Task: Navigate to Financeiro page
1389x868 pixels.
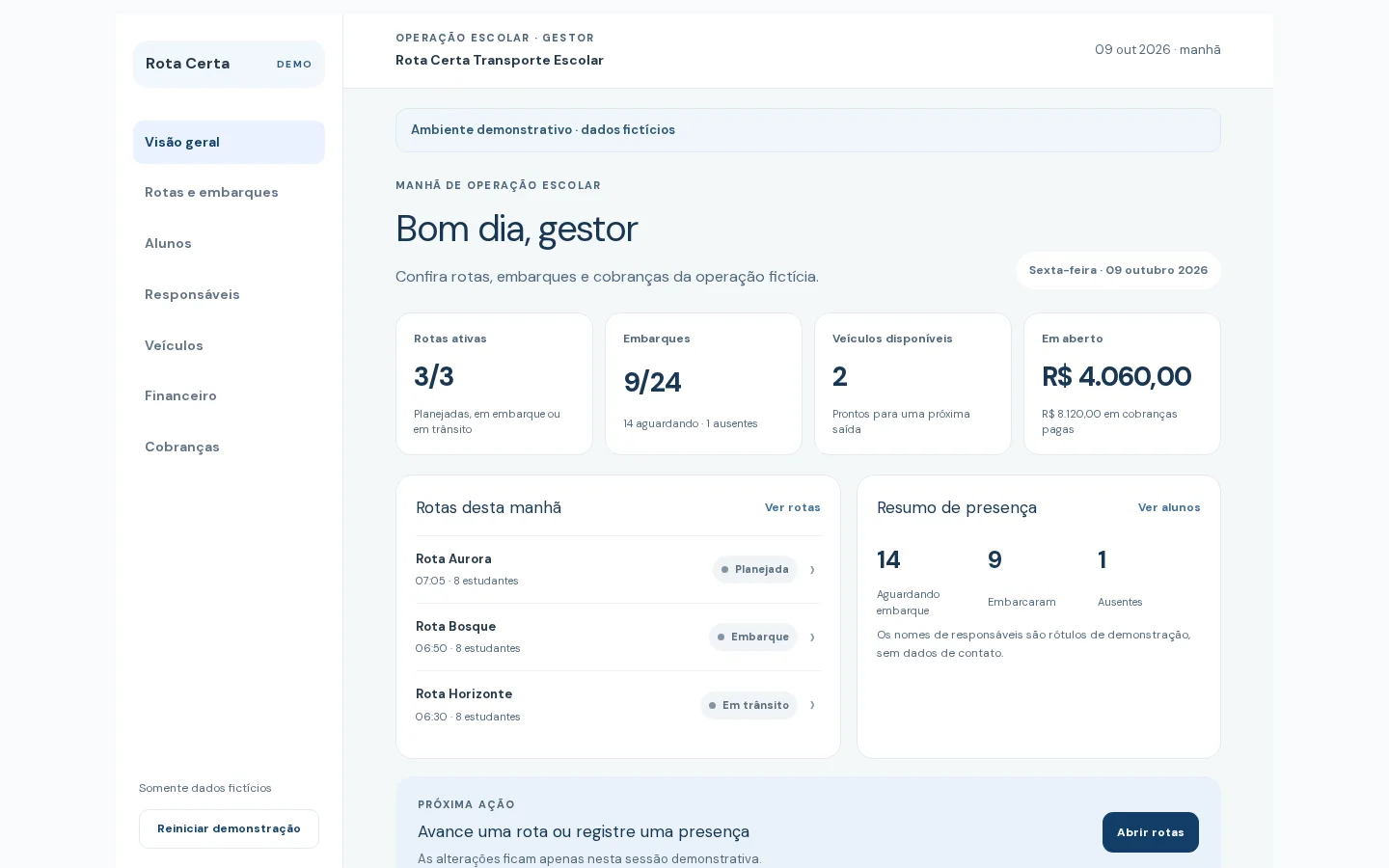Action: click(x=229, y=396)
